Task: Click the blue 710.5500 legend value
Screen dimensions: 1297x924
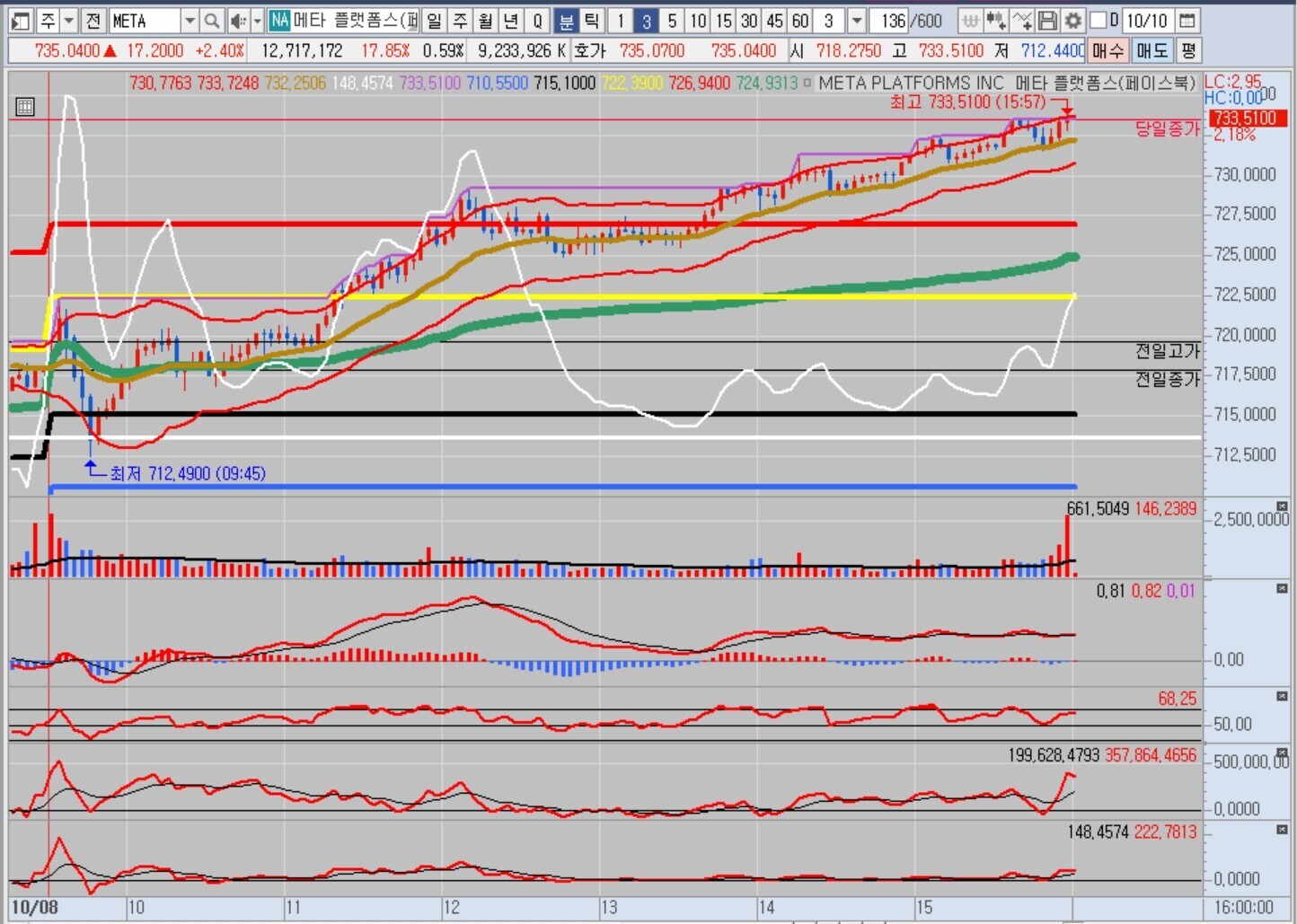Action: (x=497, y=83)
